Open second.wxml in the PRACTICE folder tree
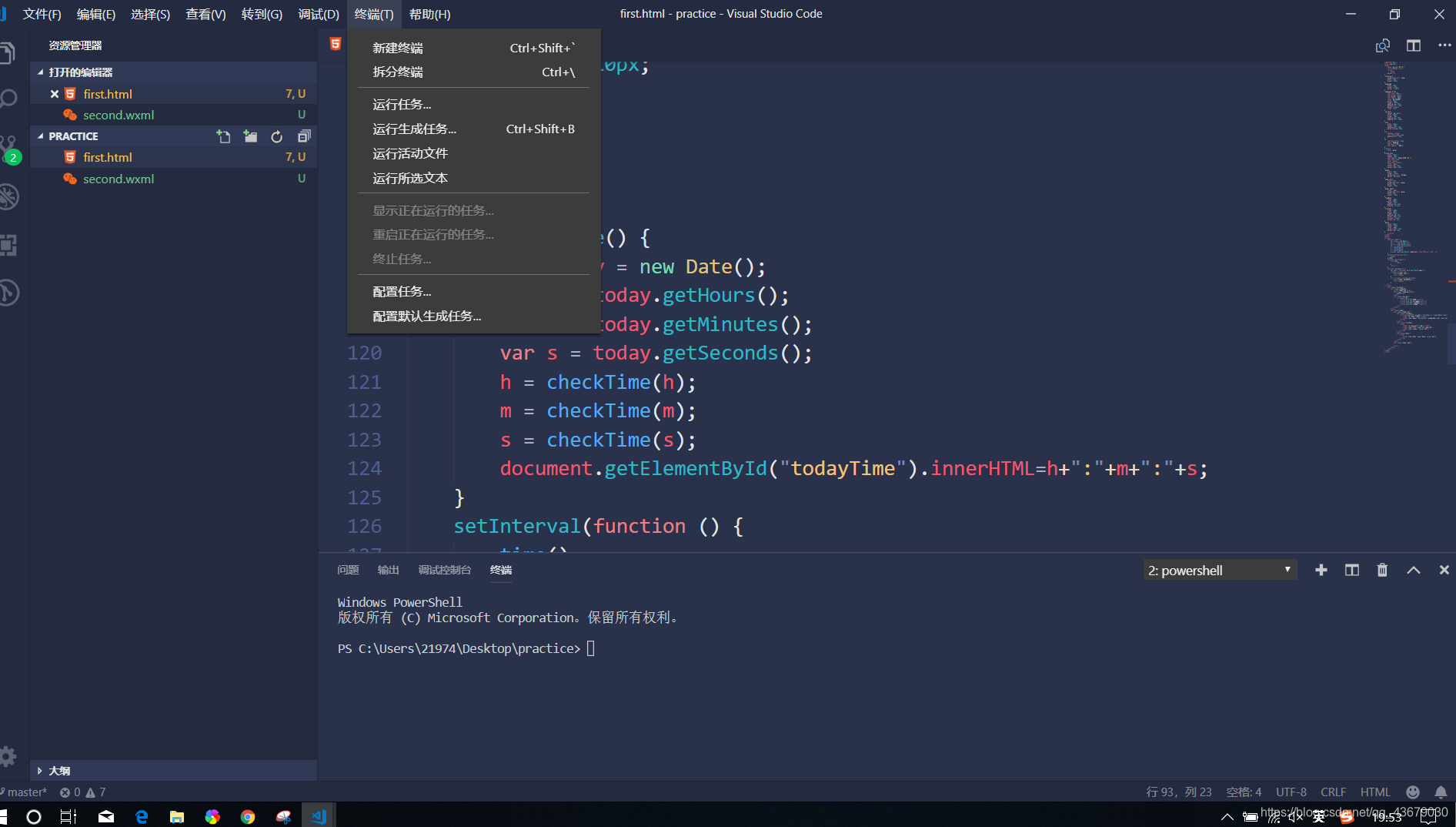 click(173, 179)
